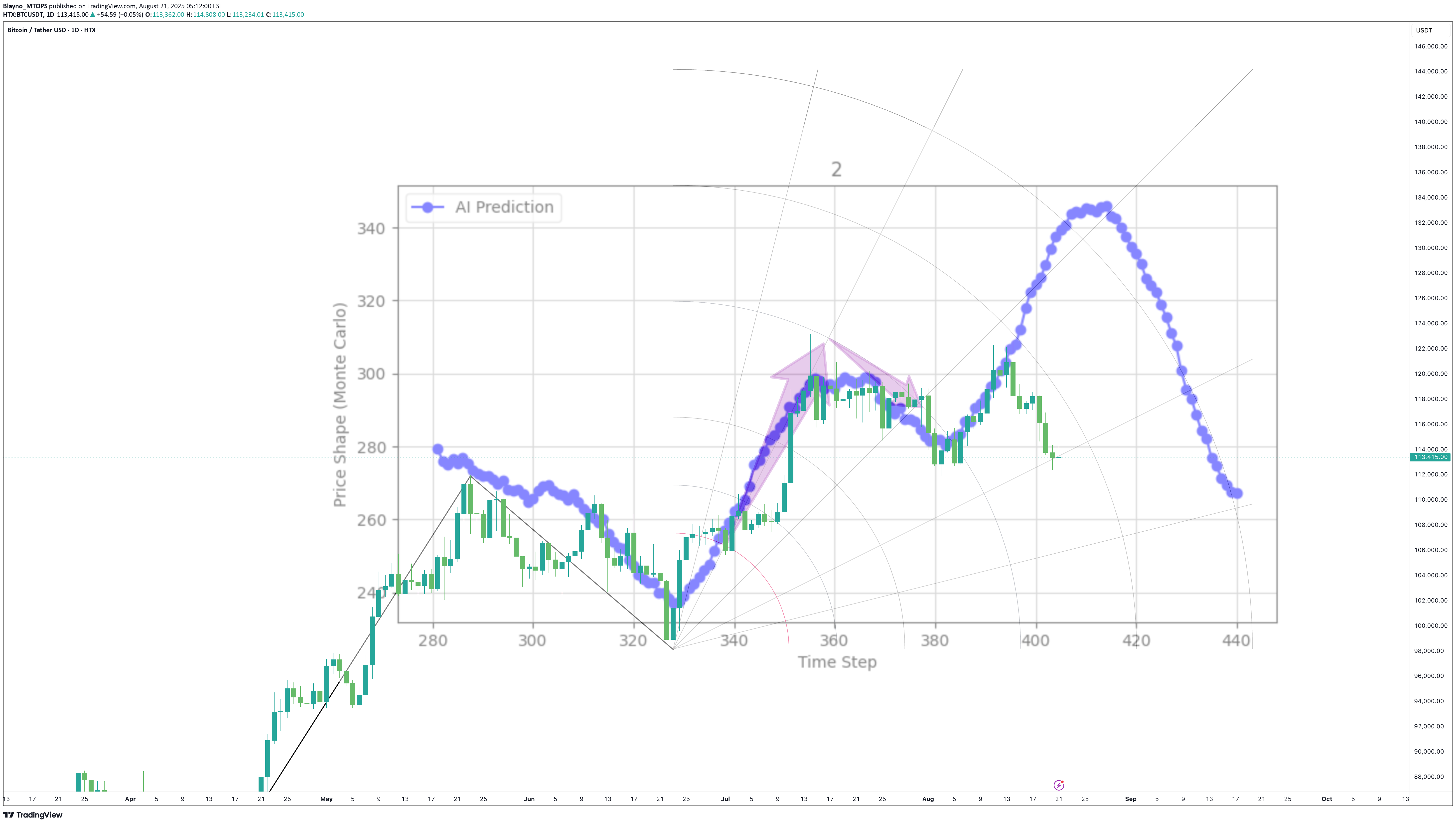The height and width of the screenshot is (824, 1456).
Task: Click the 116,000.00 price scale label
Action: (x=1431, y=424)
